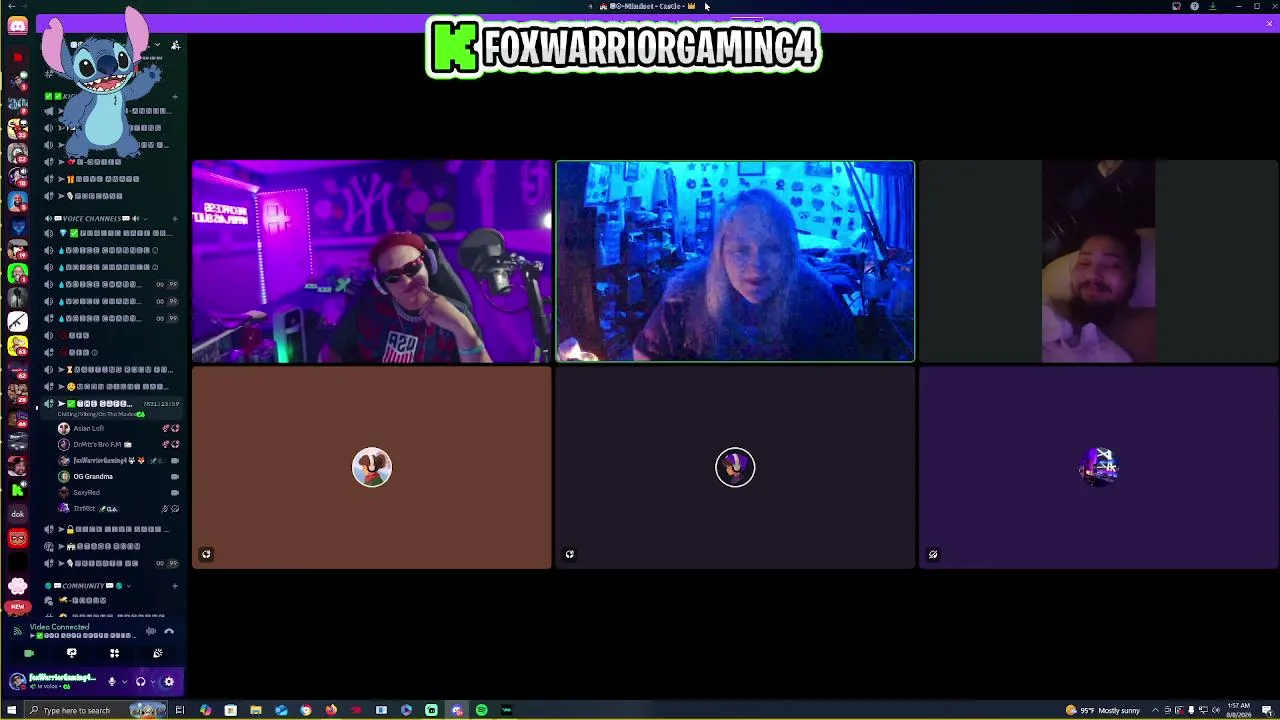Join the locked voice channel below member list
This screenshot has height=720, width=1280.
pos(113,529)
